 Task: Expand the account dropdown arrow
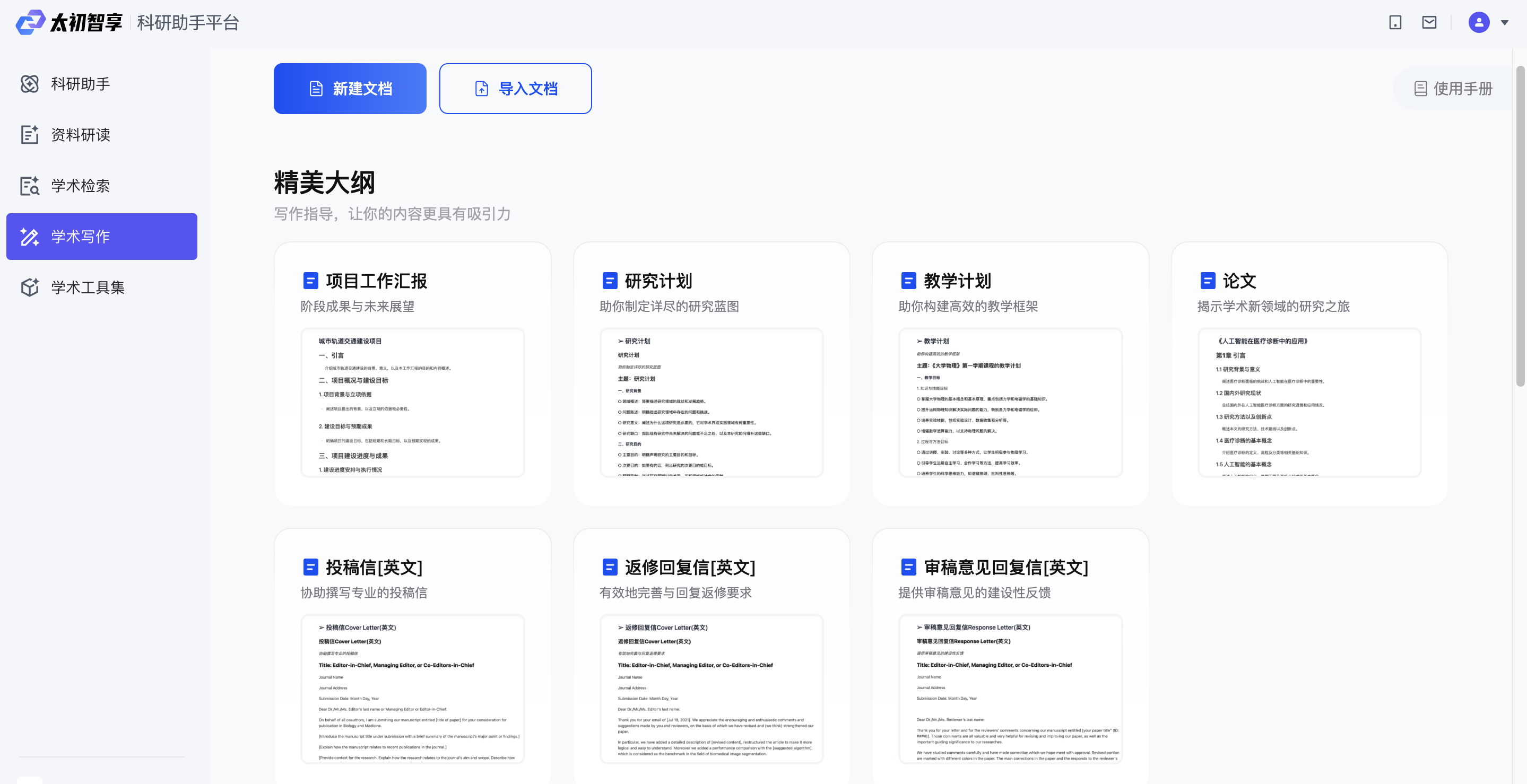pos(1505,22)
